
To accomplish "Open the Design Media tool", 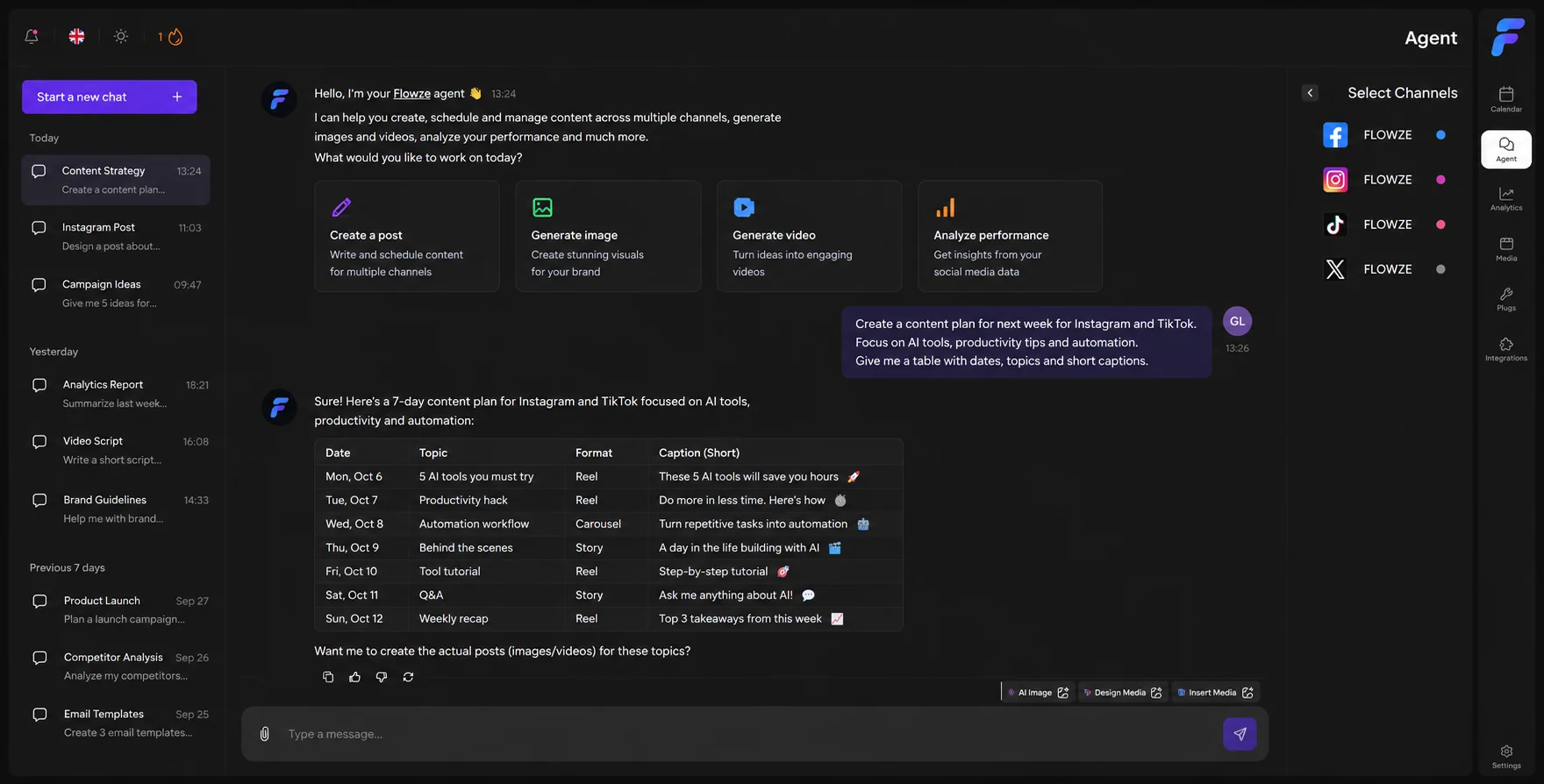I will pos(1123,693).
